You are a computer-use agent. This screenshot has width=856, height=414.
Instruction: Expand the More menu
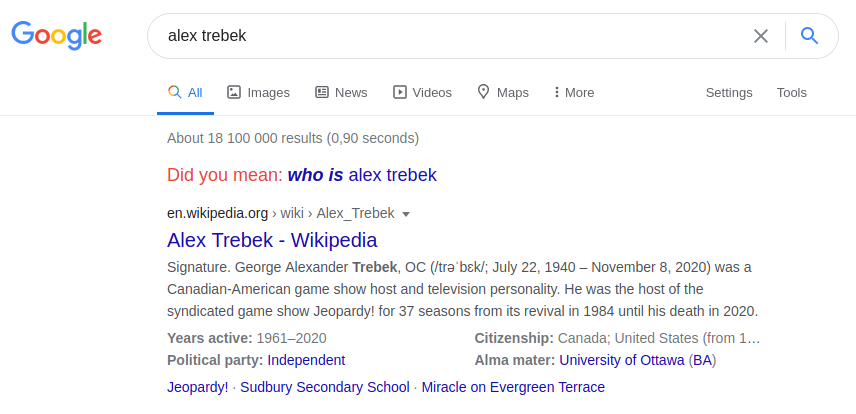pyautogui.click(x=574, y=92)
